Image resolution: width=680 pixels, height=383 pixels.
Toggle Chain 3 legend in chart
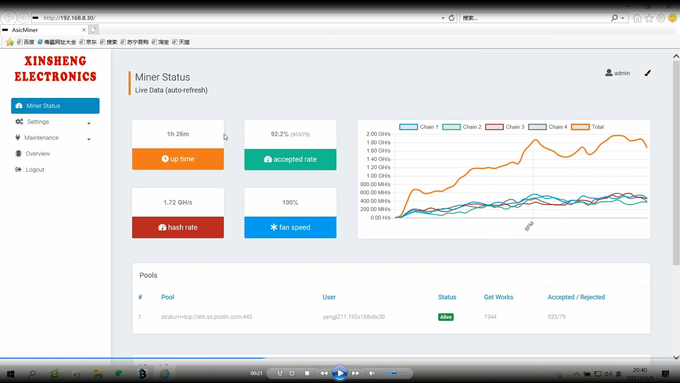click(x=505, y=127)
